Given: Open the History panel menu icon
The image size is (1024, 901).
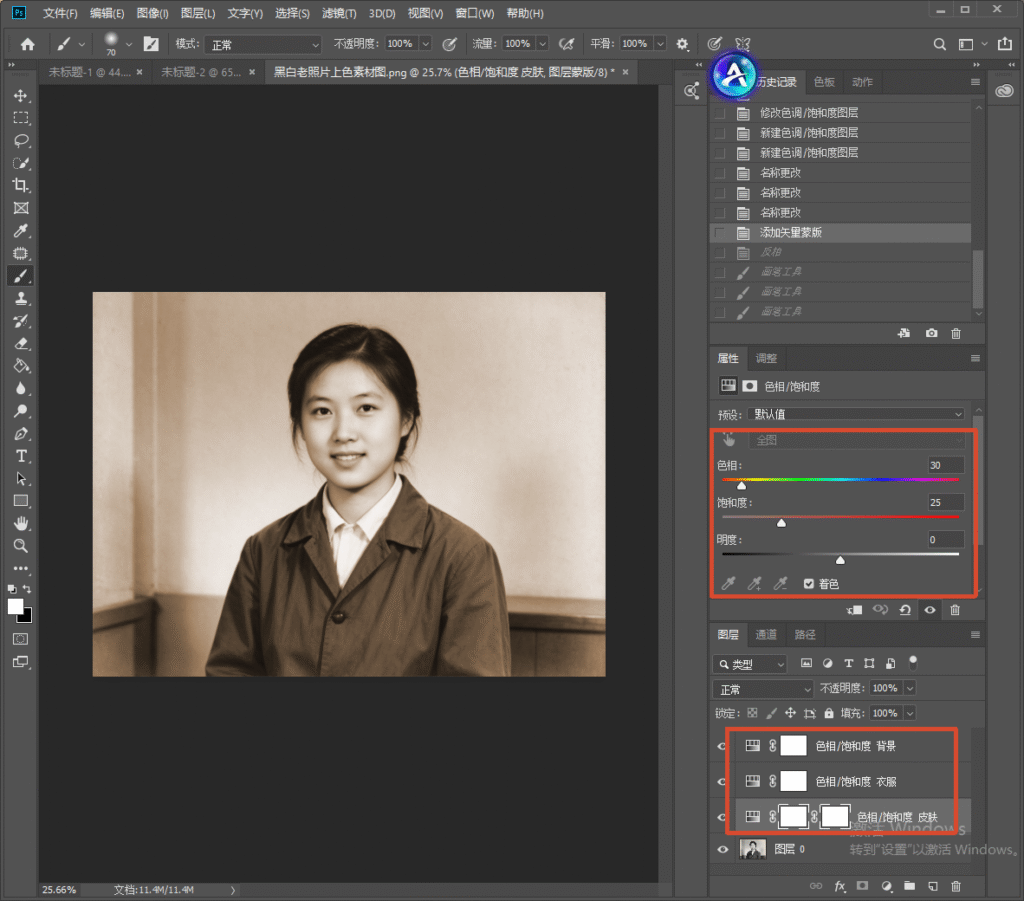Looking at the screenshot, I should (x=975, y=82).
